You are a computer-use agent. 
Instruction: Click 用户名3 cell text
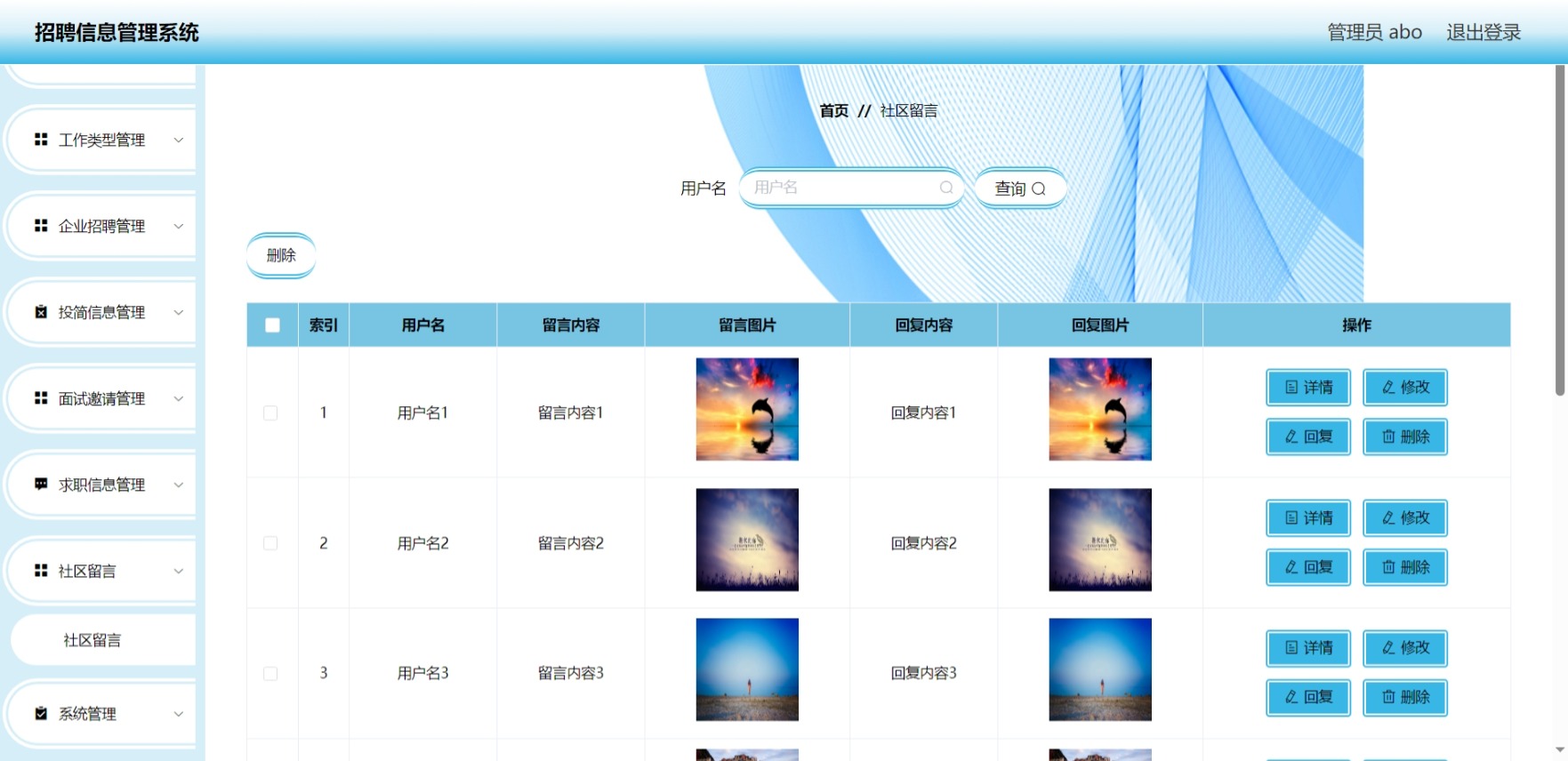422,673
